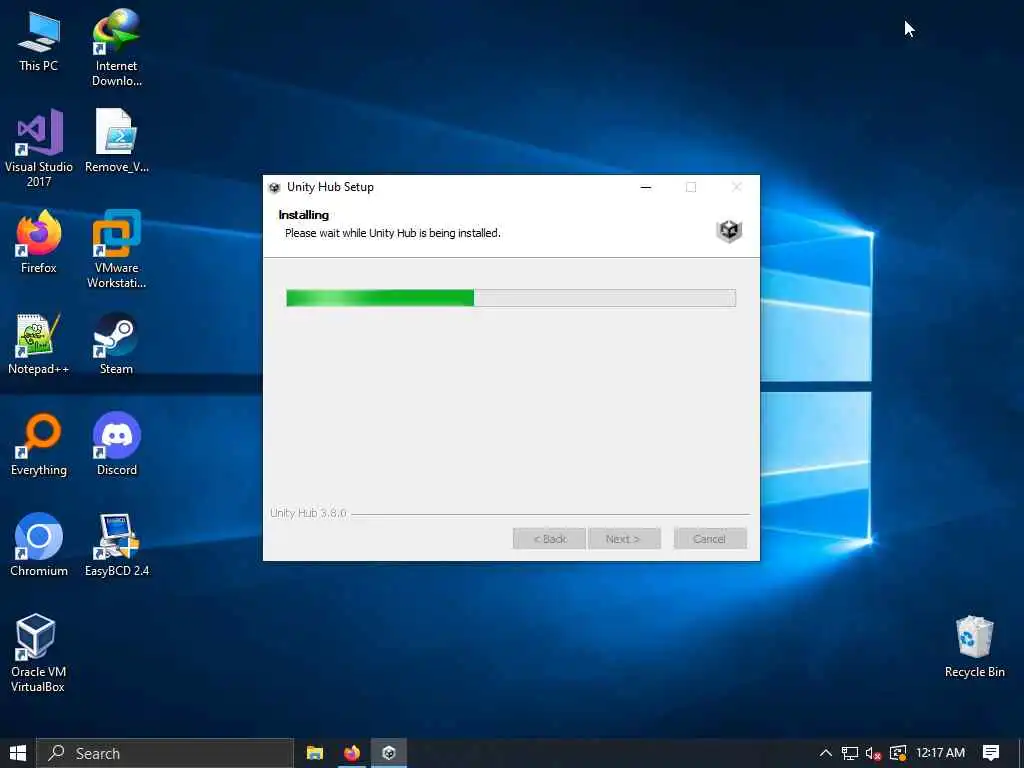Select Steam desktop shortcut
This screenshot has height=768, width=1024.
coord(116,344)
